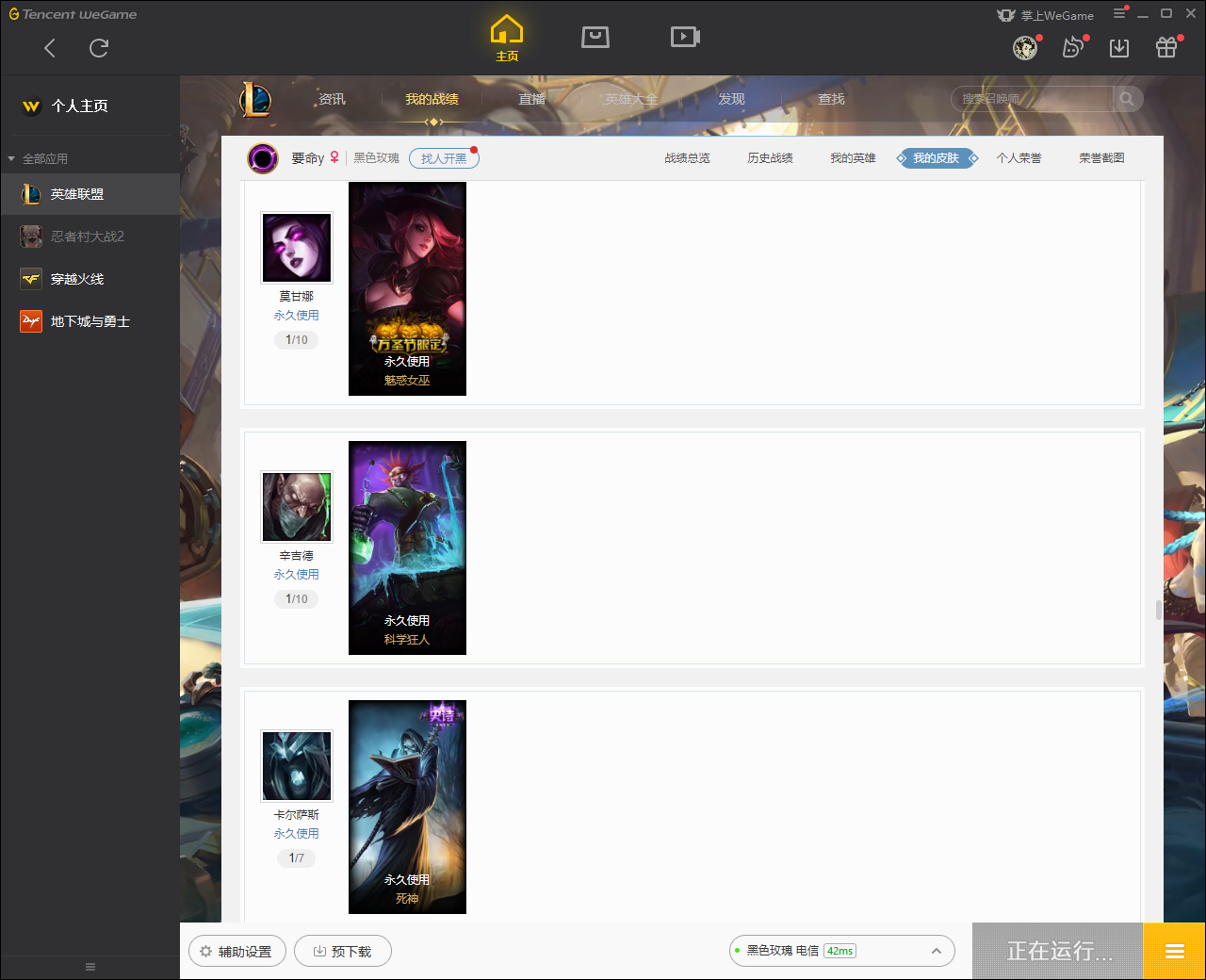1206x980 pixels.
Task: Click the 黑色玫瑰 server name label
Action: pos(376,158)
